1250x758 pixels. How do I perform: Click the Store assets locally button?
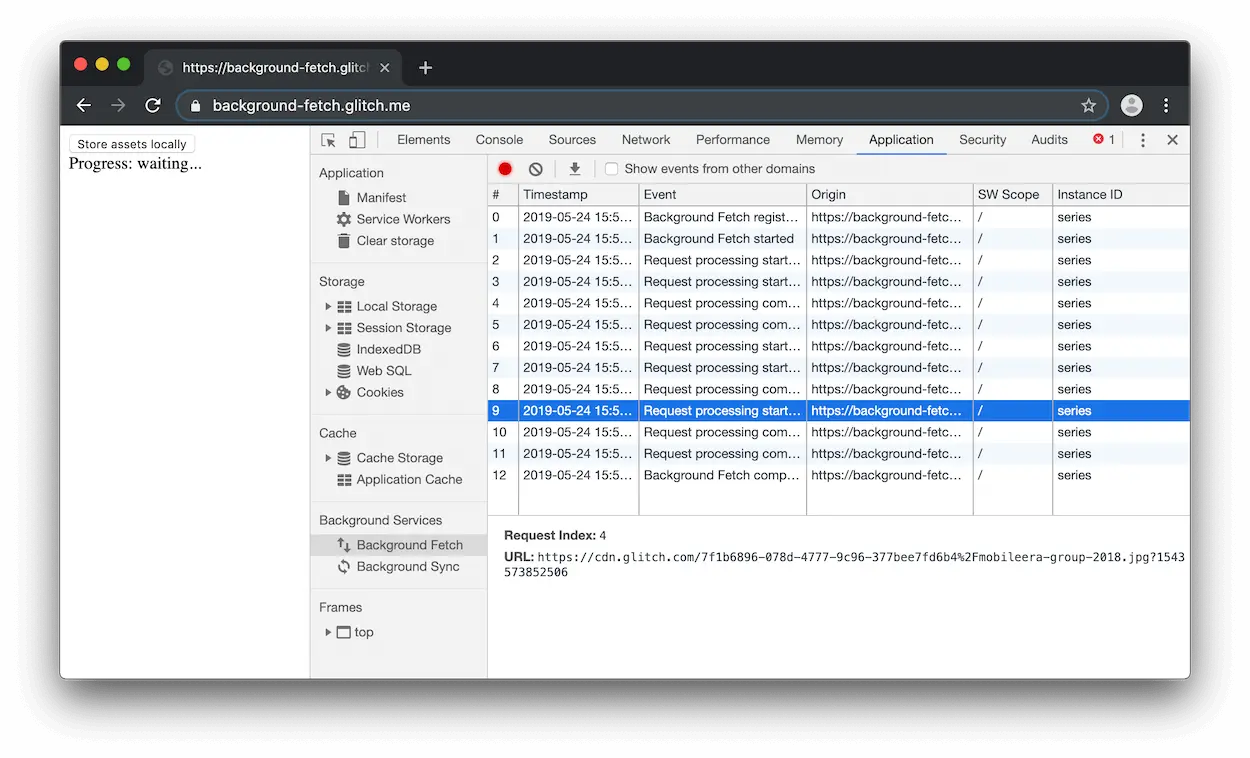tap(132, 144)
